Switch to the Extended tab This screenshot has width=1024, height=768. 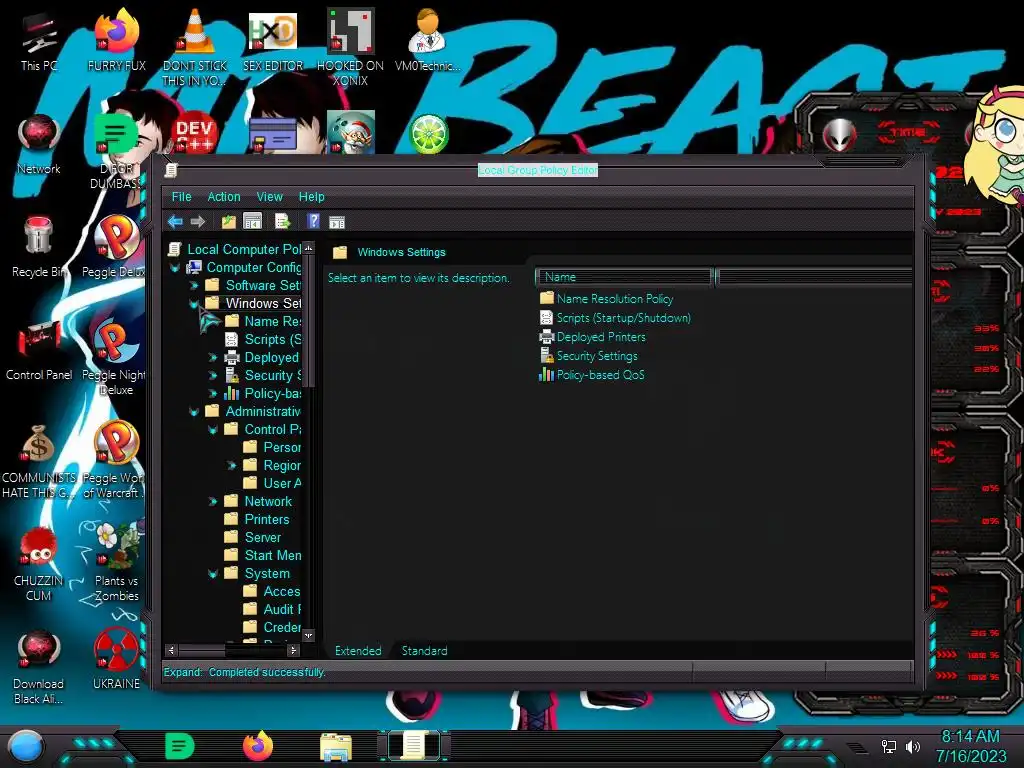point(358,650)
